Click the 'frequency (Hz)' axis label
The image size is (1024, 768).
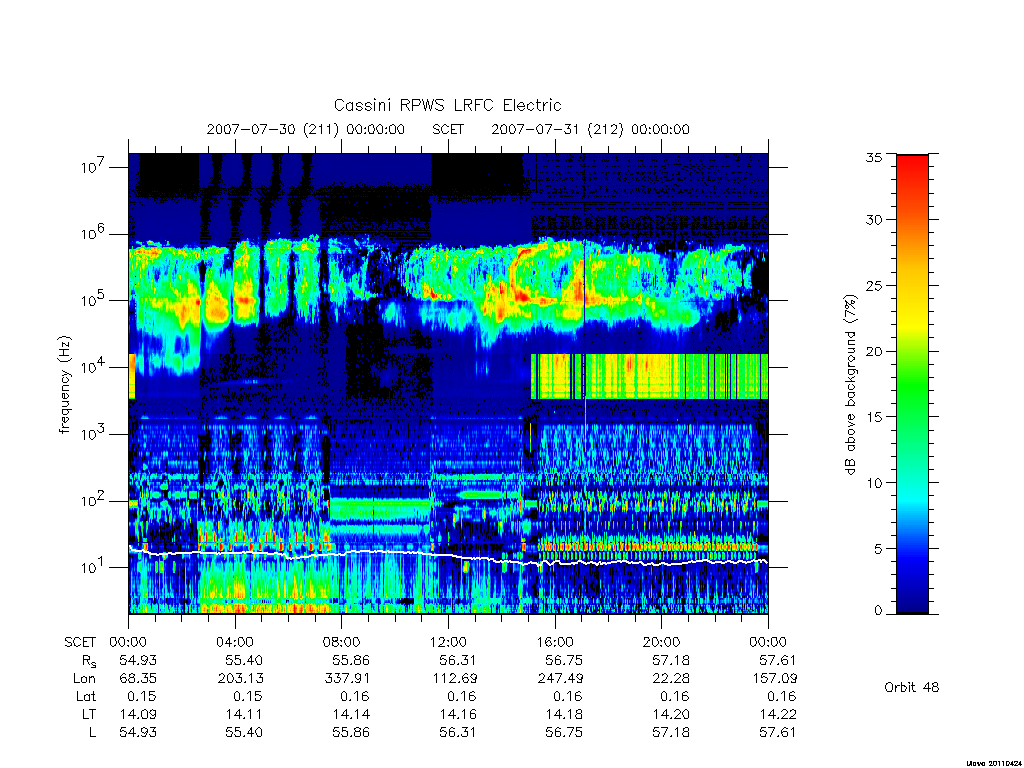64,385
